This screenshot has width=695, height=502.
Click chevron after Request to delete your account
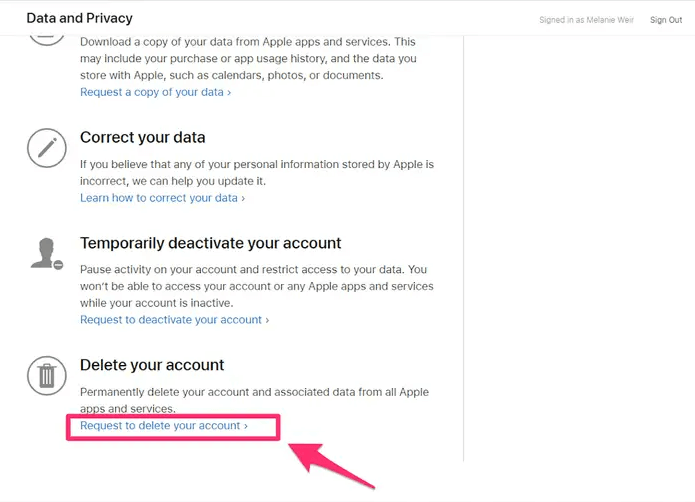click(x=246, y=426)
